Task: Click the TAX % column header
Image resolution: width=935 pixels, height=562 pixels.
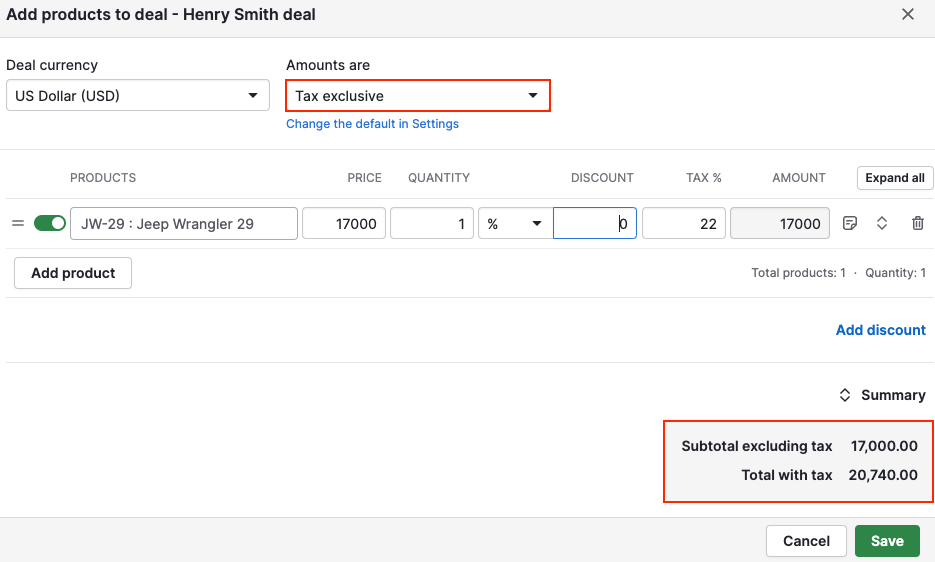Action: 704,178
